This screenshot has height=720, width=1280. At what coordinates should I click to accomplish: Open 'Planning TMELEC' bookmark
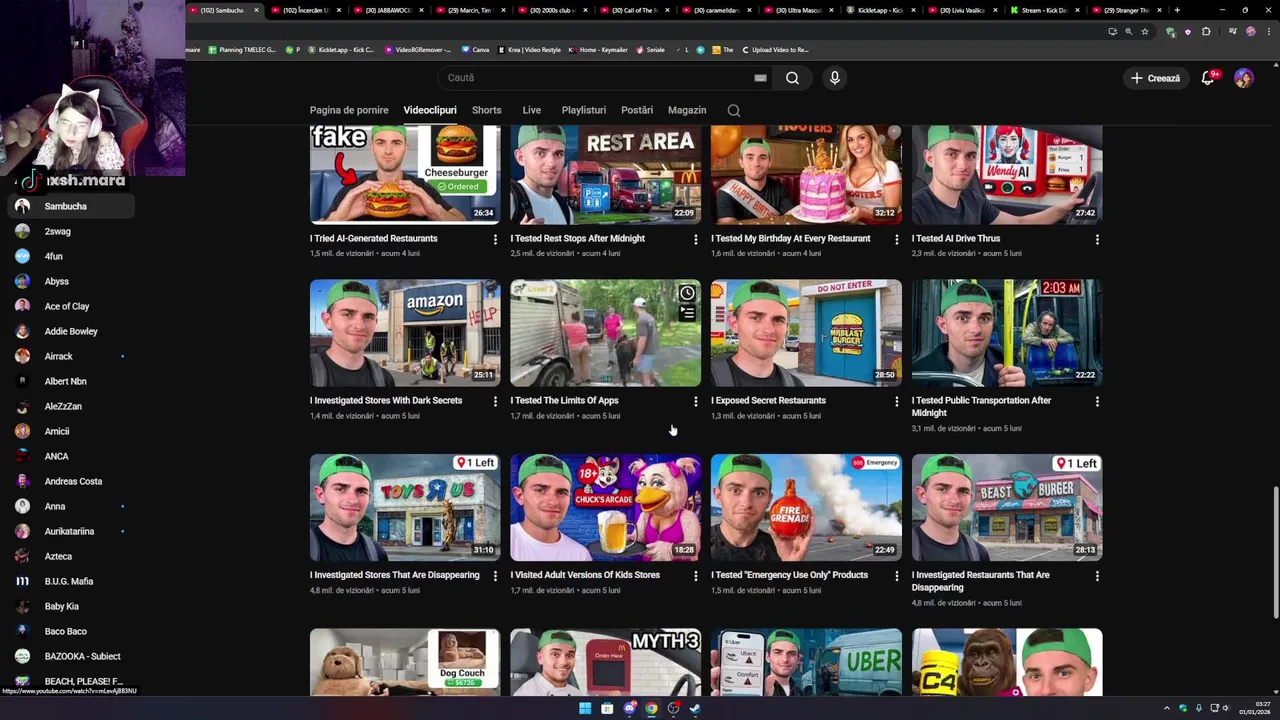click(242, 49)
